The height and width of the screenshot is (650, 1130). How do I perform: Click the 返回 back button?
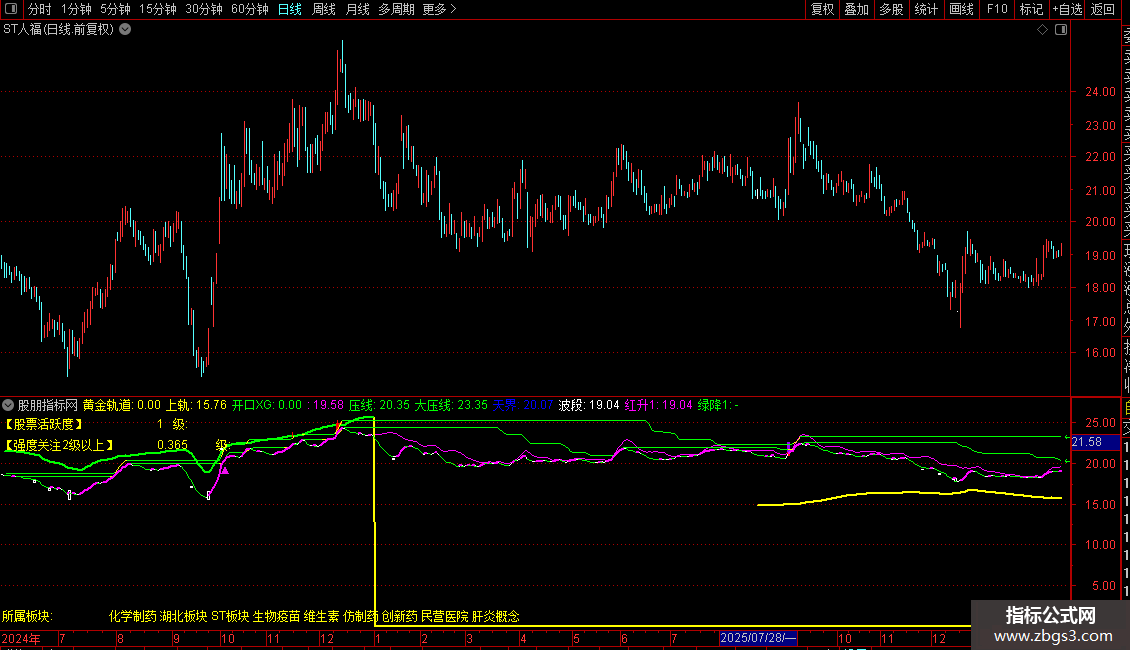click(1103, 9)
